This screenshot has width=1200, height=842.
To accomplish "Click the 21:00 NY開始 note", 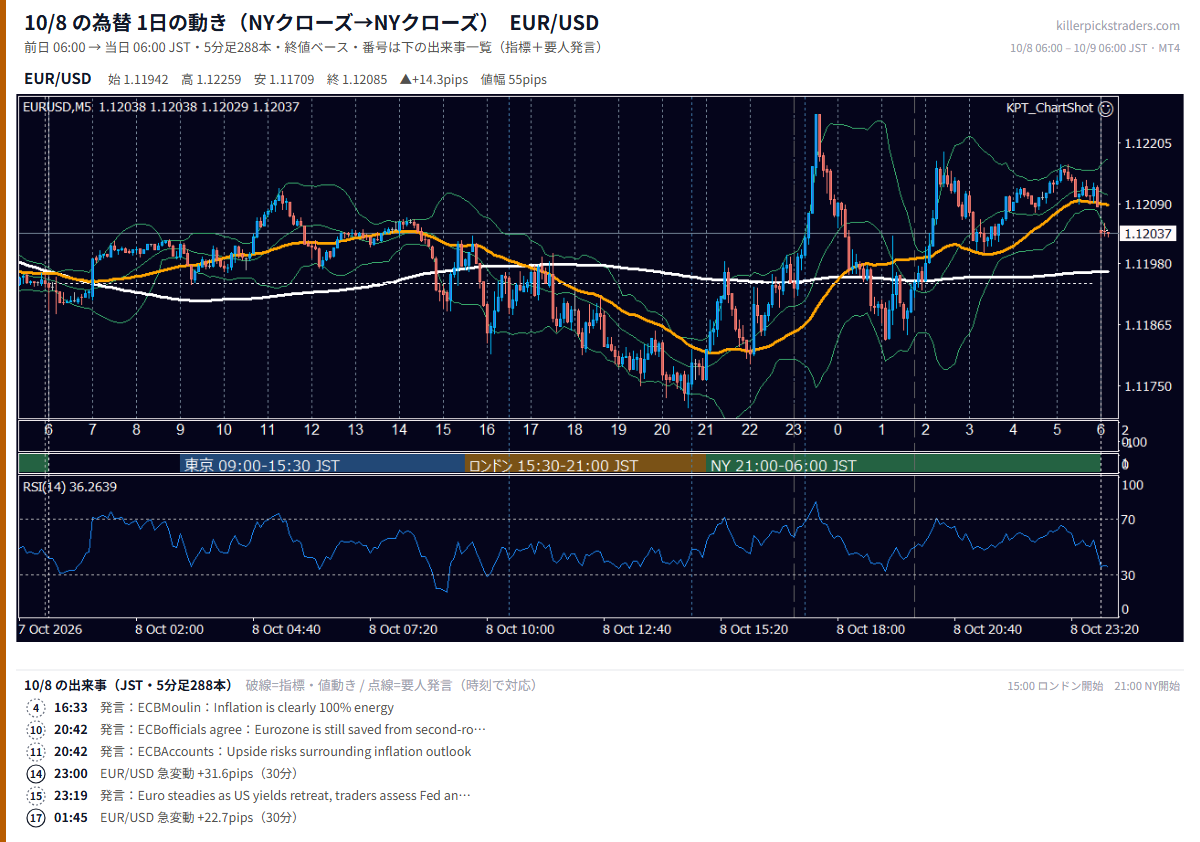I will (1147, 686).
